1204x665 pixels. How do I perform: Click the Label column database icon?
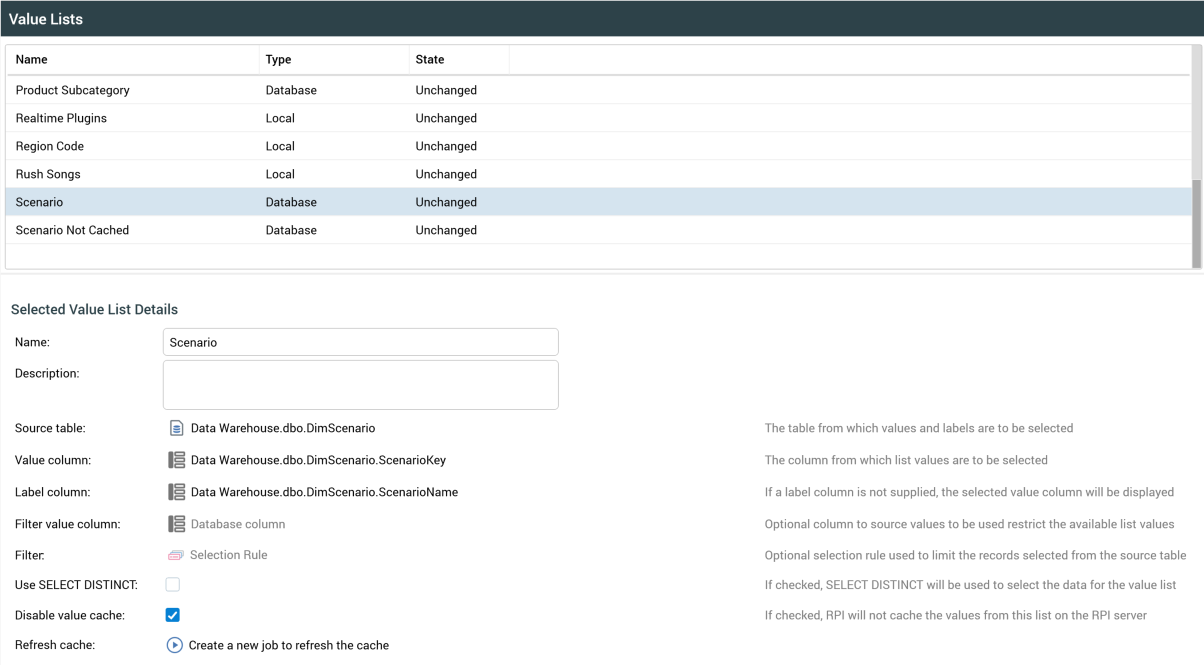[176, 492]
